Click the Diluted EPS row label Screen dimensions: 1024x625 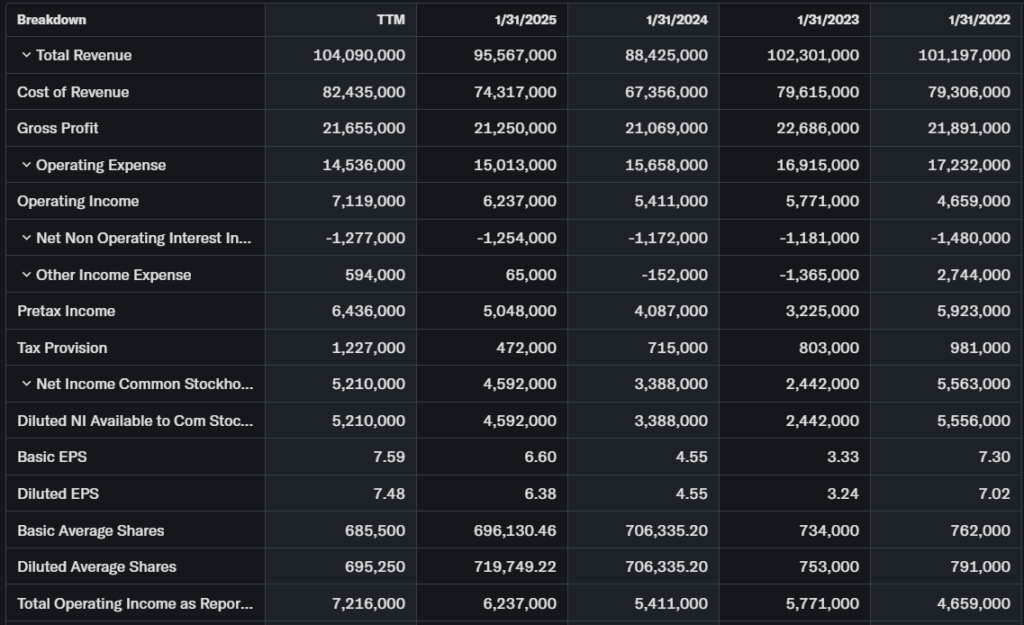(x=58, y=494)
